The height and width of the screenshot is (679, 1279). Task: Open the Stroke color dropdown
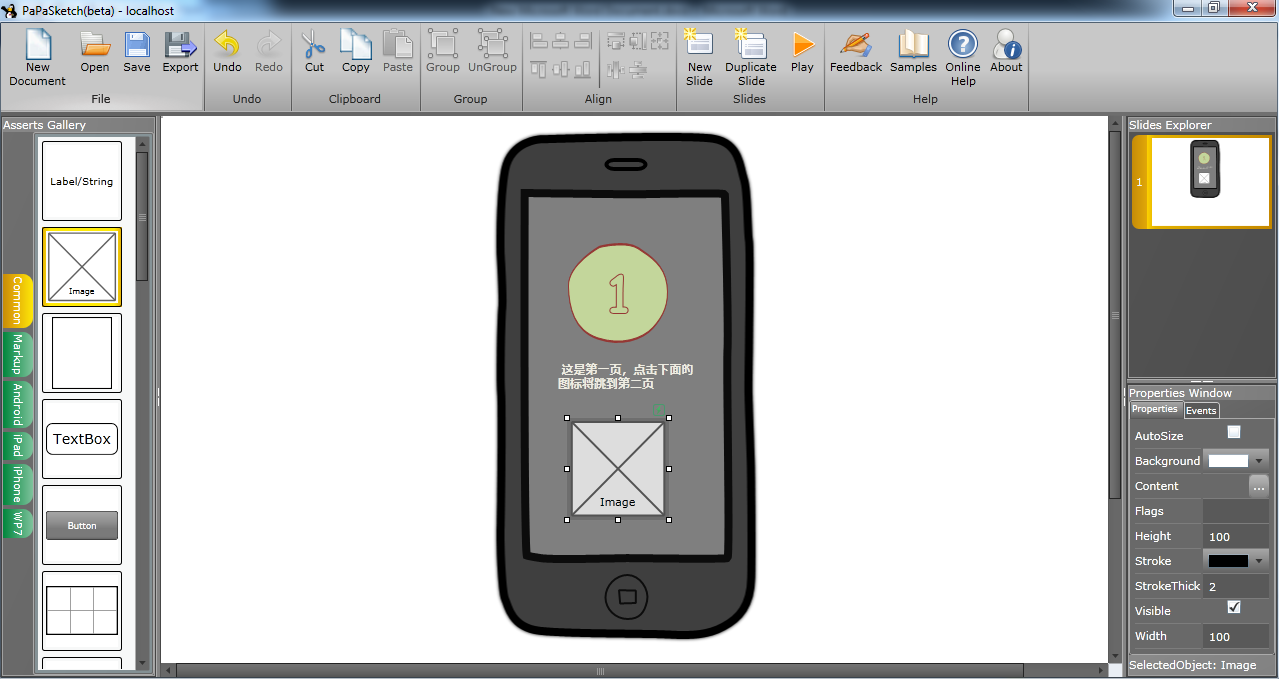tap(1259, 561)
